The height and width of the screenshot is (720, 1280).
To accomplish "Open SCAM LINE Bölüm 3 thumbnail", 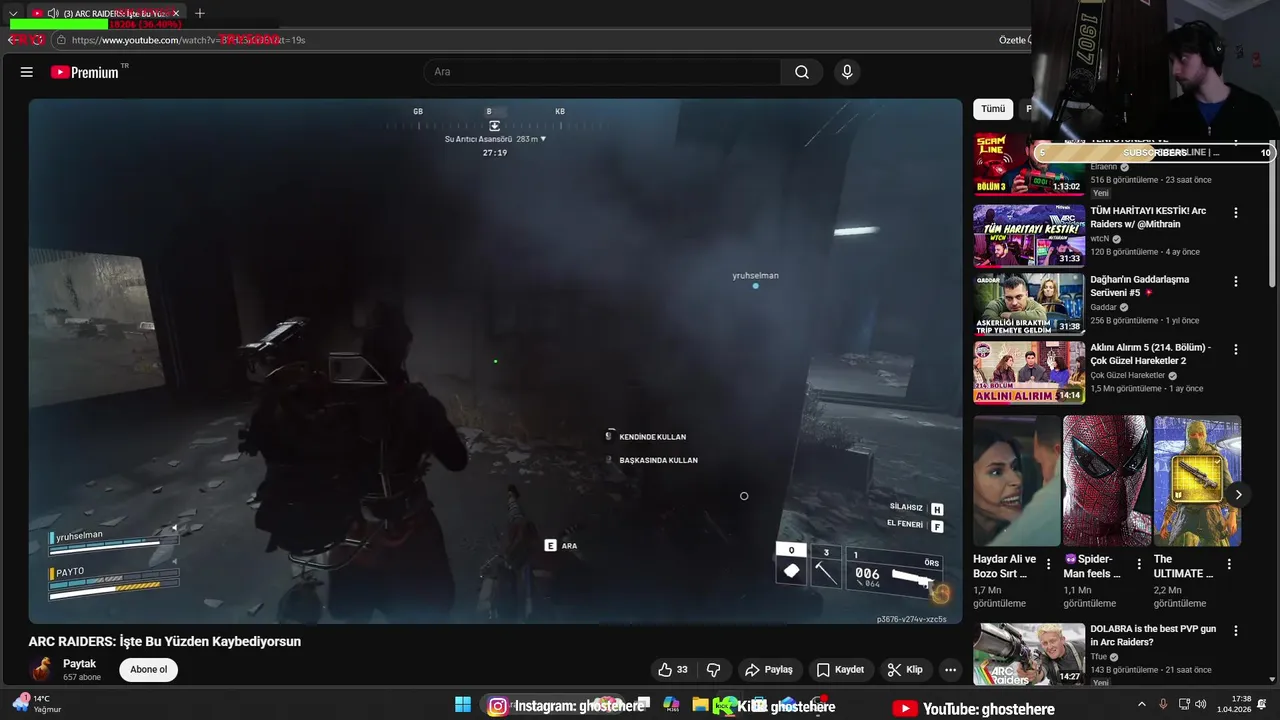I will (1029, 165).
